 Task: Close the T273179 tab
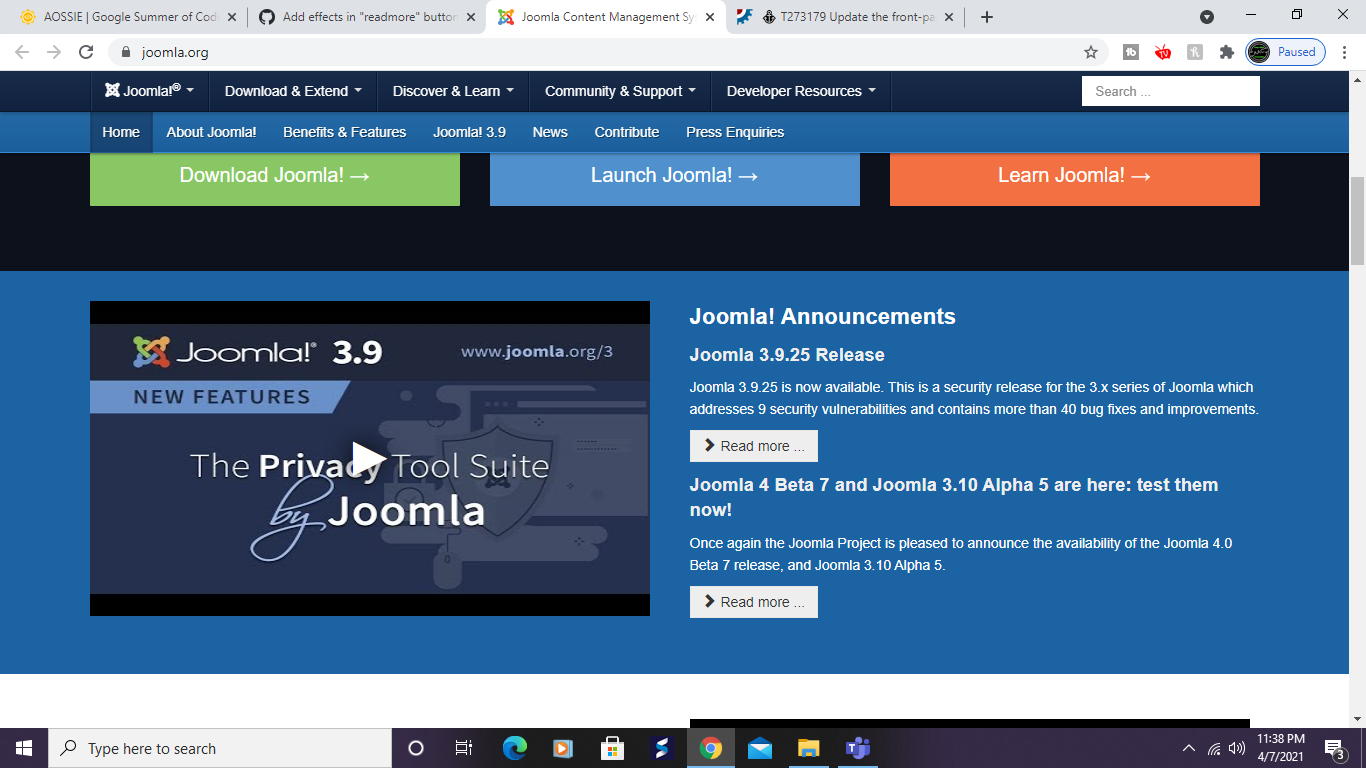(948, 17)
